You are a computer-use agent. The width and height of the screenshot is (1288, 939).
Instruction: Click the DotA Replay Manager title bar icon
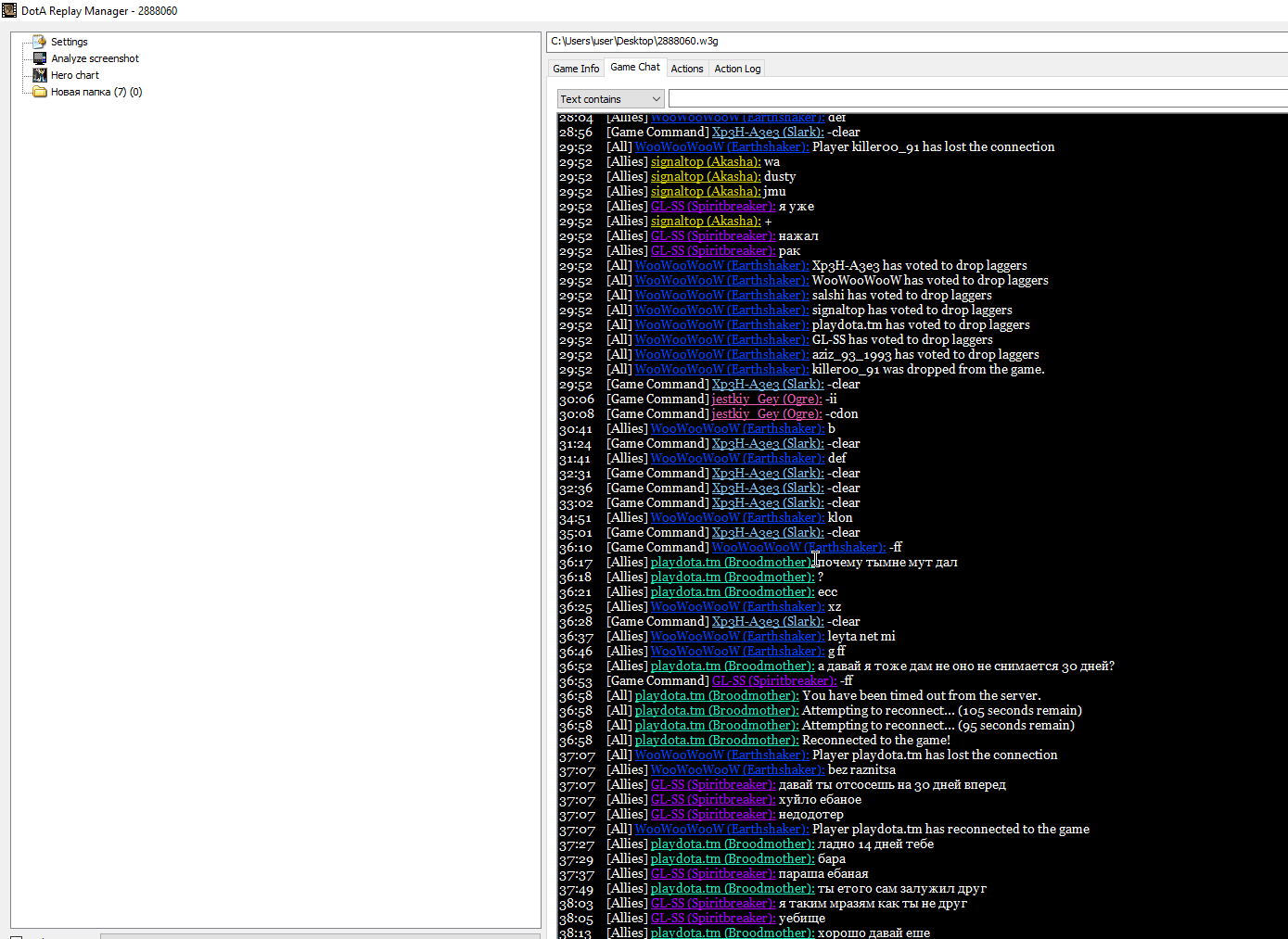(9, 10)
